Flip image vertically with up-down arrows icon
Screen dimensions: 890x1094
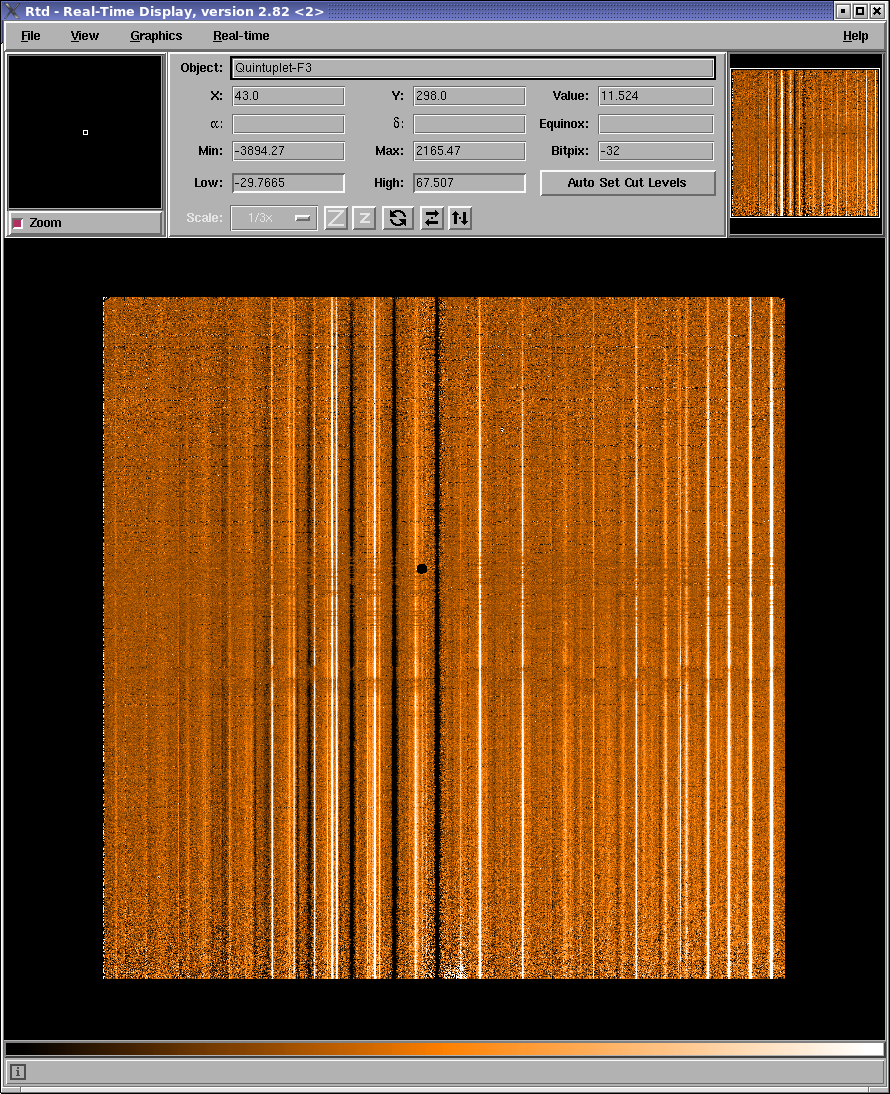tap(460, 218)
